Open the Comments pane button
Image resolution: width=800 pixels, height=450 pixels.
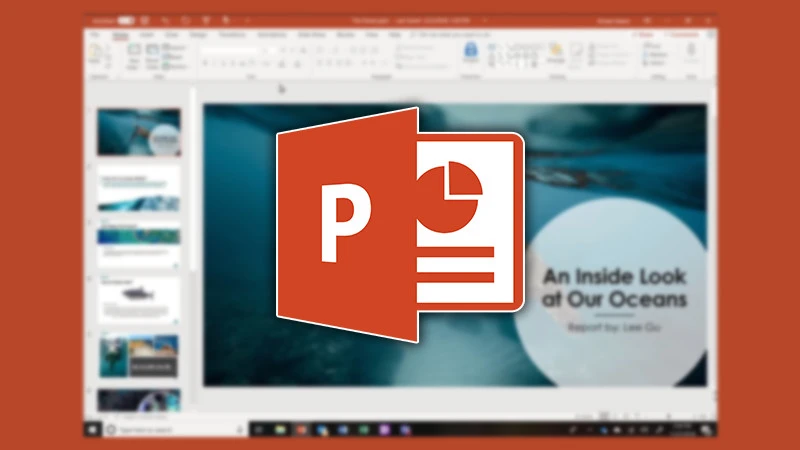point(682,35)
